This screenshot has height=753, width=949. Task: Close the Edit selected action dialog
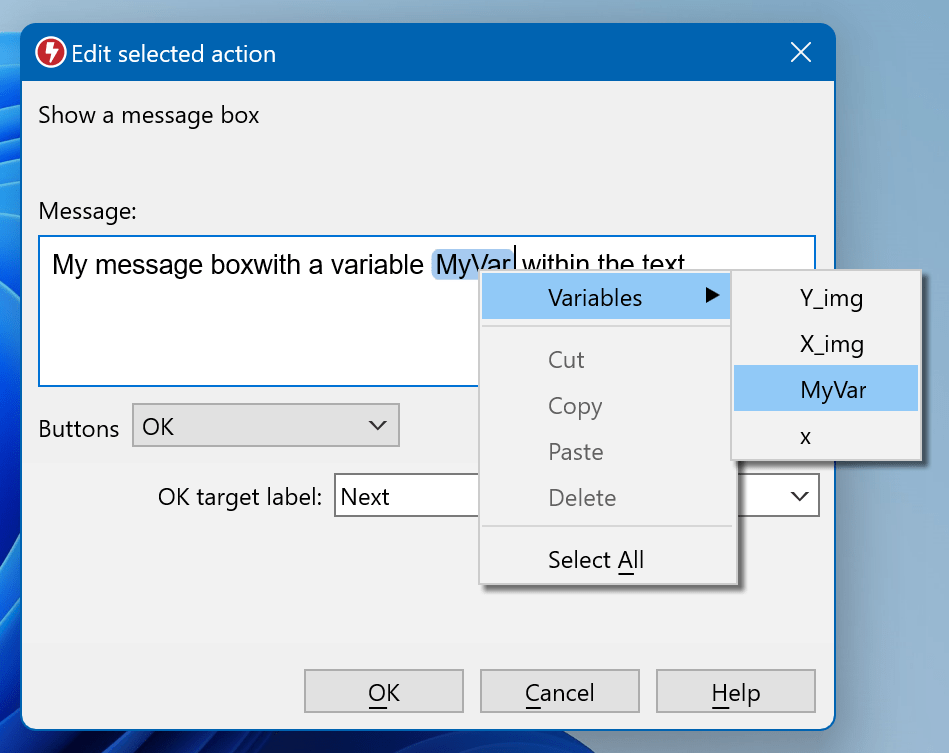coord(800,53)
